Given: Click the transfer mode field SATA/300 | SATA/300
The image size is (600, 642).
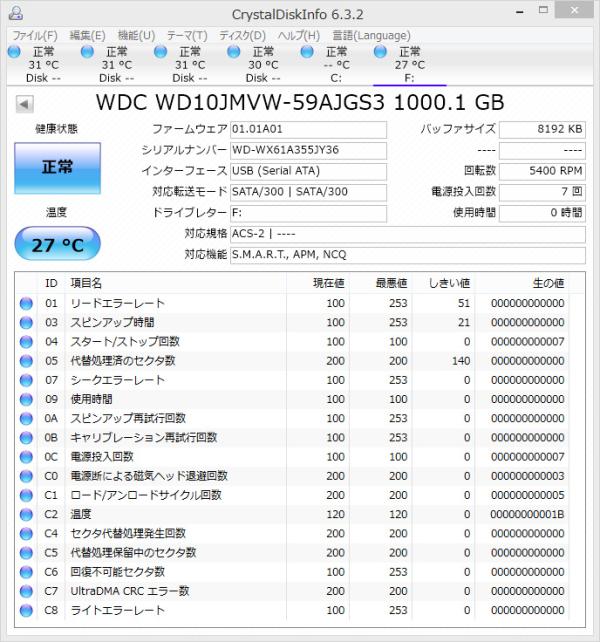Looking at the screenshot, I should click(308, 192).
